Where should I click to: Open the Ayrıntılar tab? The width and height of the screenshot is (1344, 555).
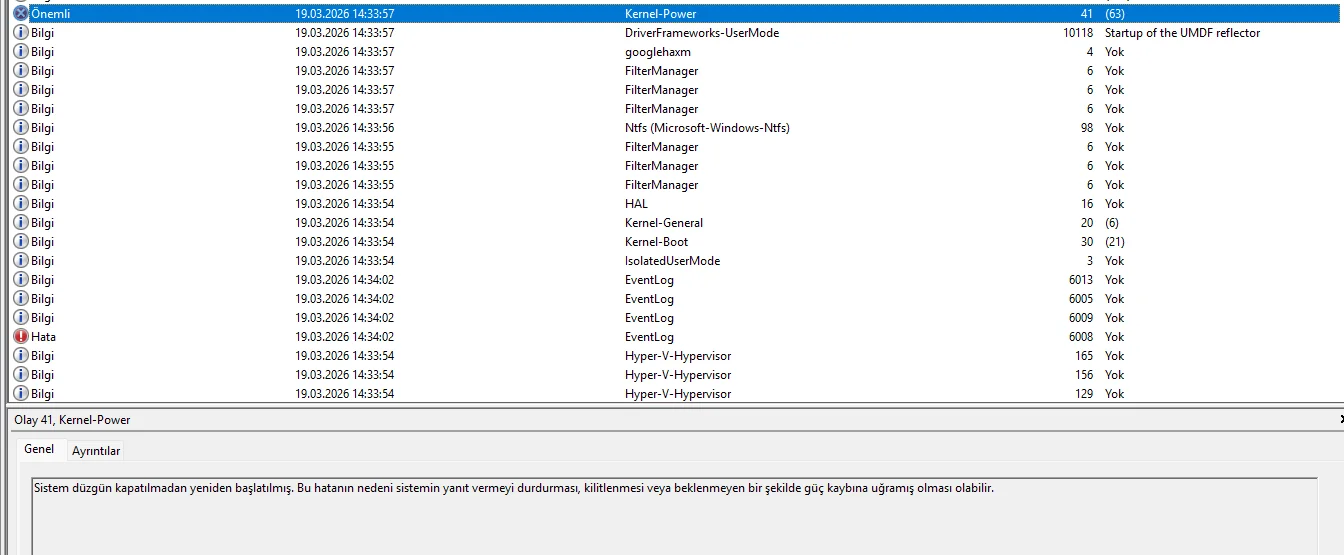[96, 451]
